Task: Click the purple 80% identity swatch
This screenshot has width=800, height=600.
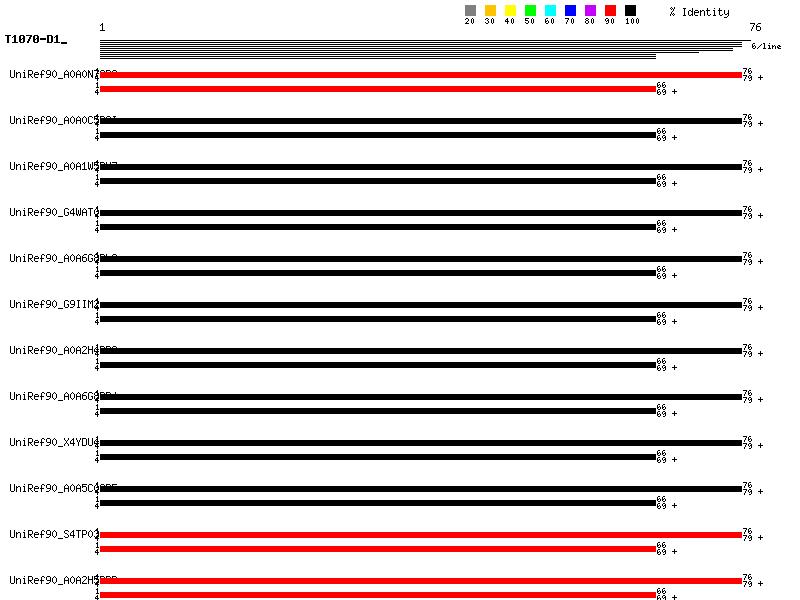Action: click(590, 11)
